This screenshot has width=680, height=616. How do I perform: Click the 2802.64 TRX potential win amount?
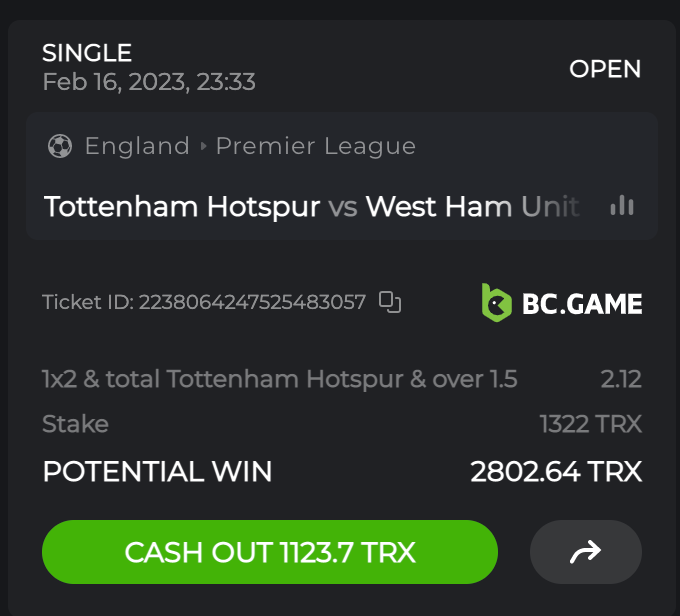click(556, 472)
